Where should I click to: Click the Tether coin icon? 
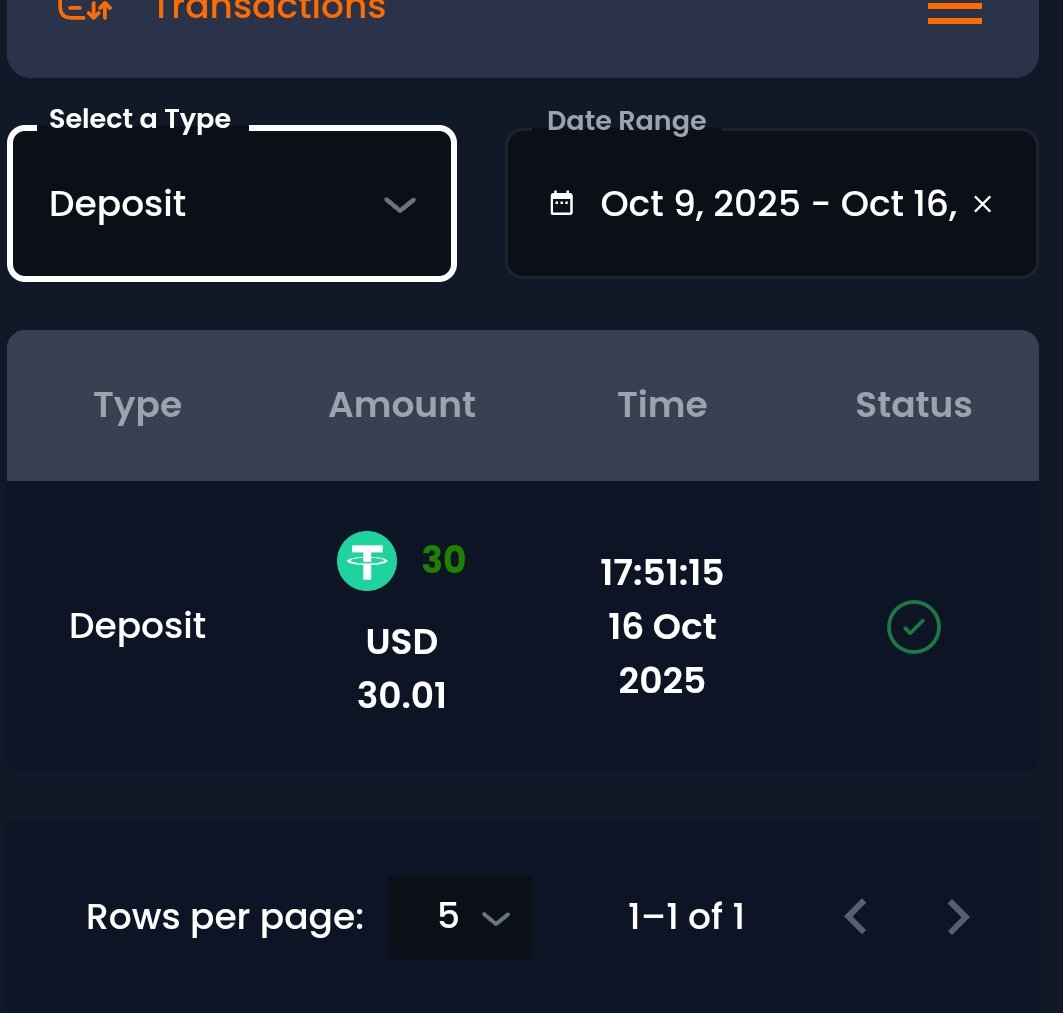coord(367,561)
